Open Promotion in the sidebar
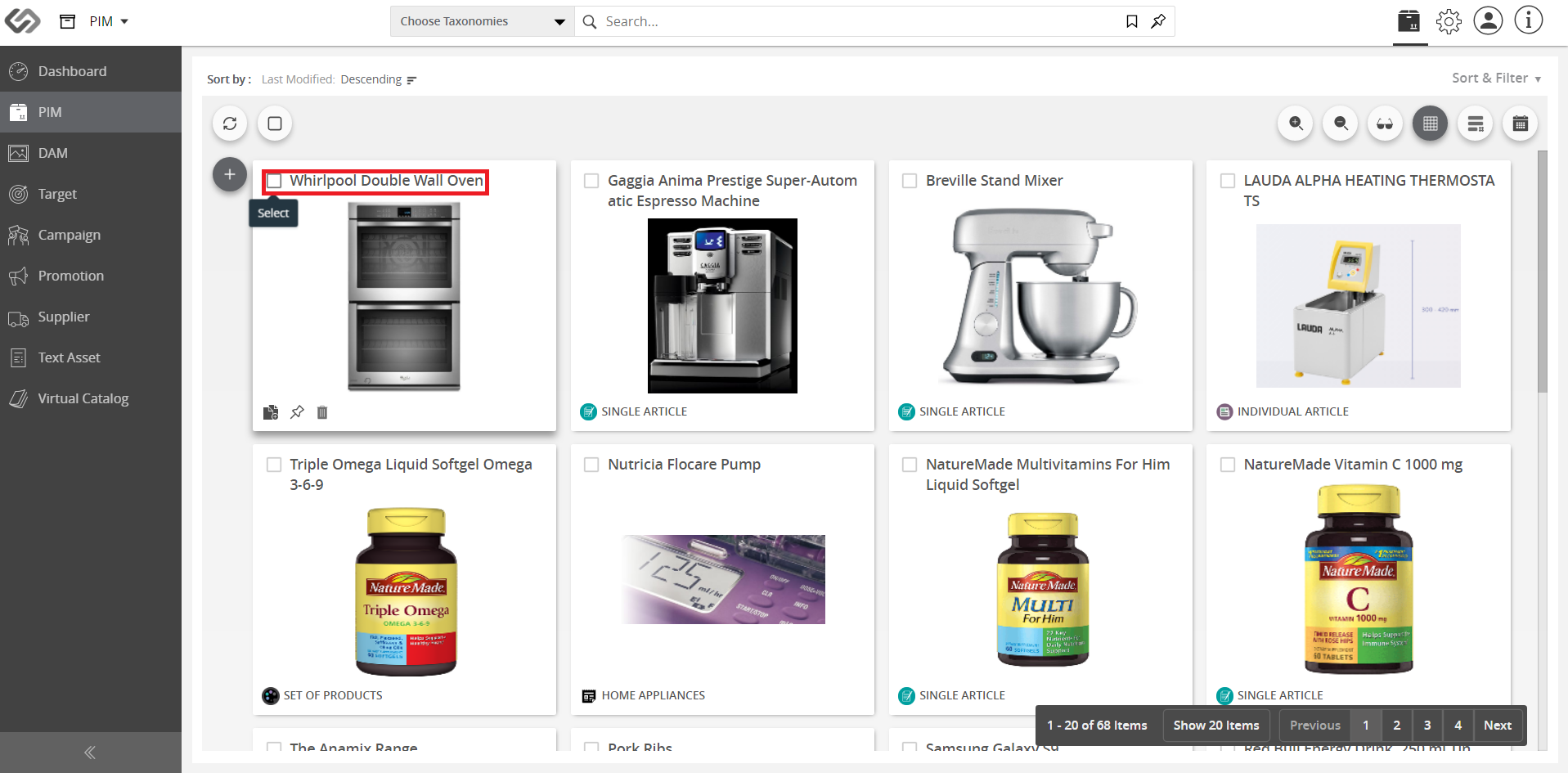 click(x=91, y=276)
